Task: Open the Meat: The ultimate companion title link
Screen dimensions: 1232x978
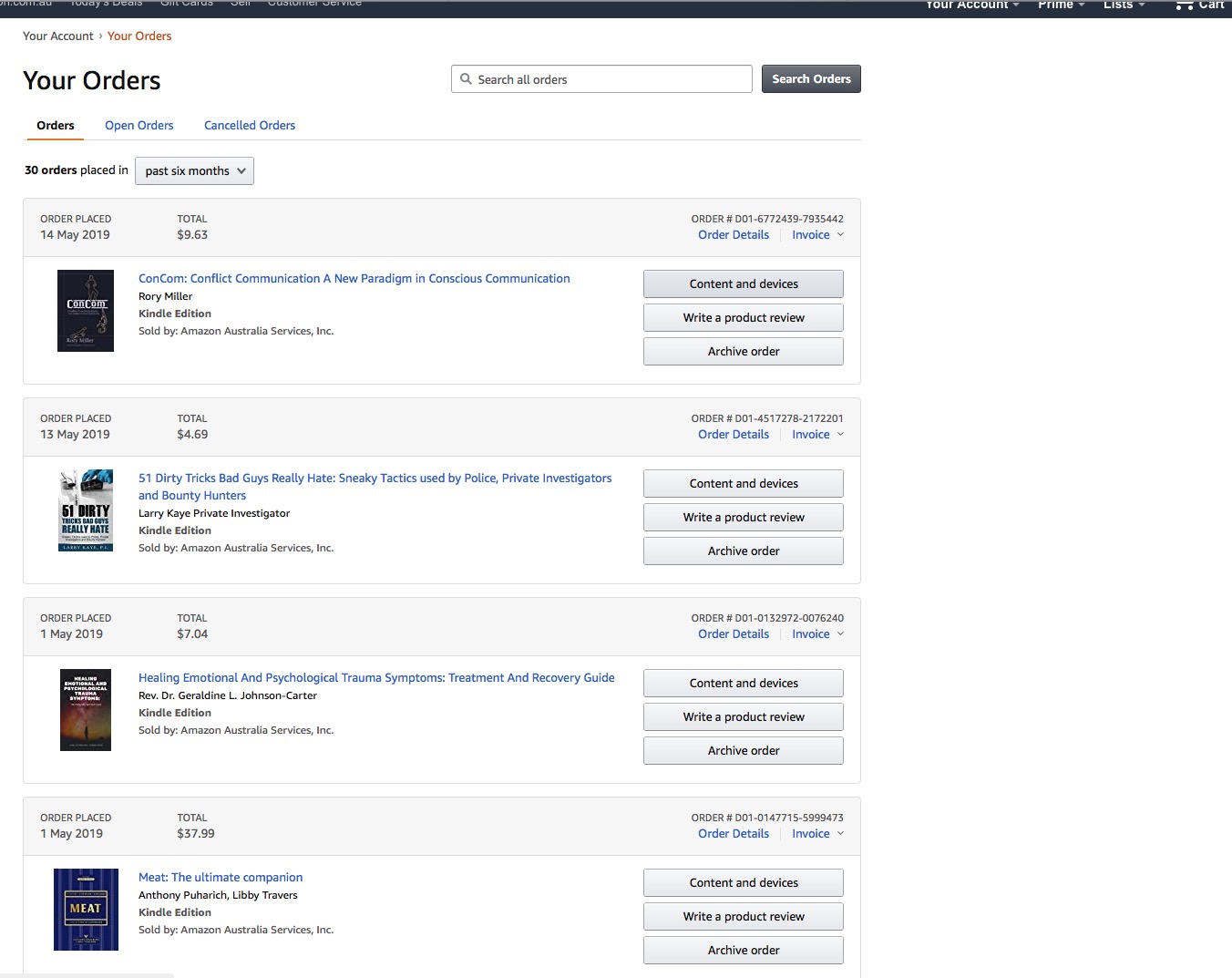Action: (x=221, y=878)
